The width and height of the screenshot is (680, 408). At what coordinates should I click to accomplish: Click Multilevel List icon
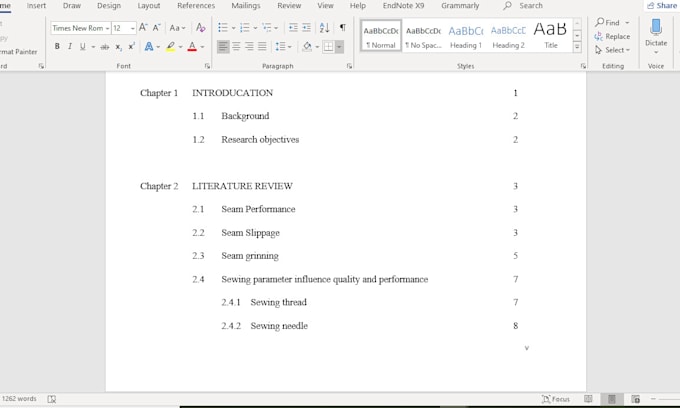pos(266,28)
